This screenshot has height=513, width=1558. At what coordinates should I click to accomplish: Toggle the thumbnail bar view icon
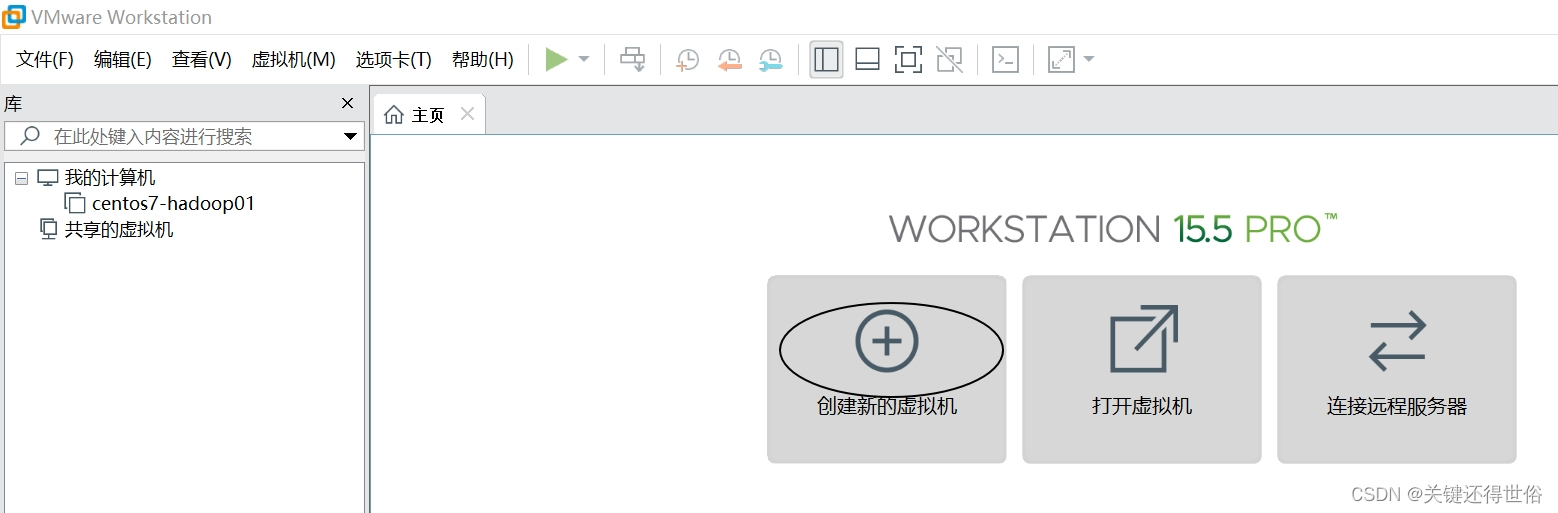867,60
